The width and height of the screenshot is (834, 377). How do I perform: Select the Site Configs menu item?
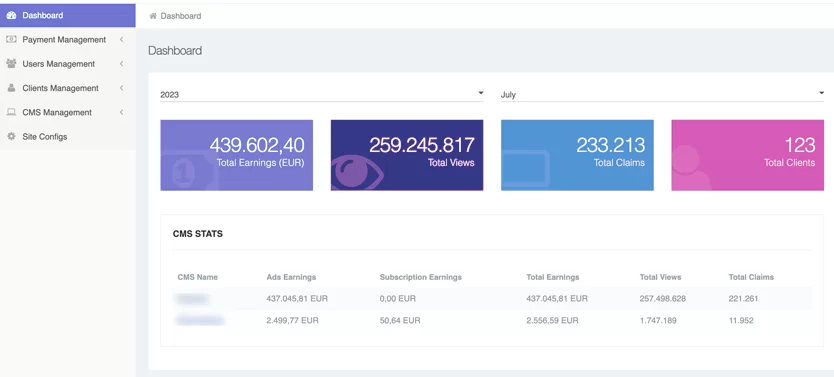(x=68, y=137)
